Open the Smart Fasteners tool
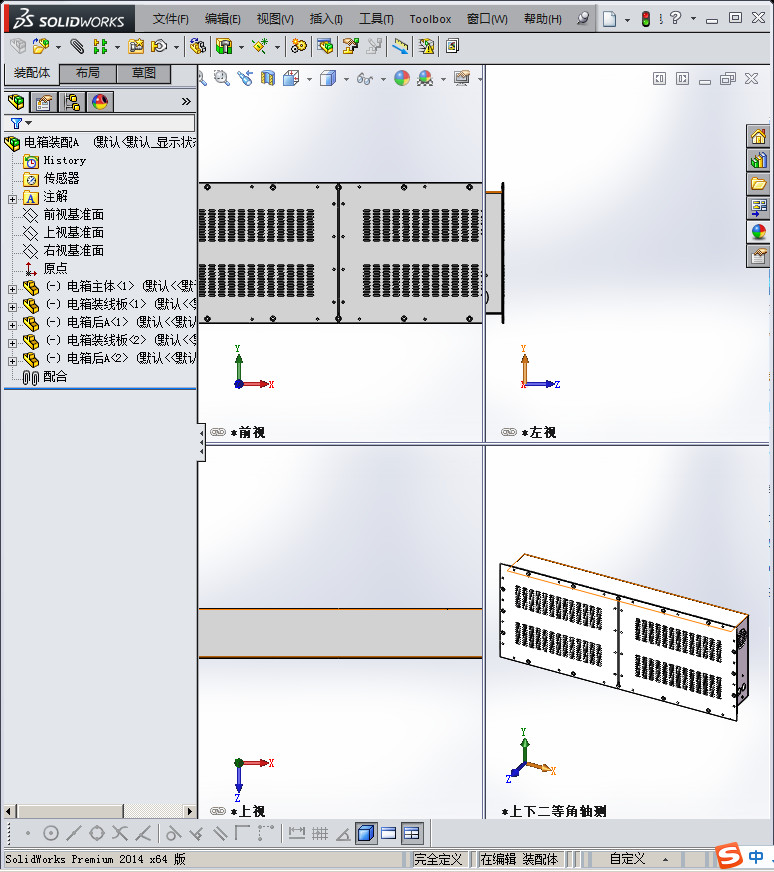Viewport: 774px width, 872px height. pyautogui.click(x=136, y=46)
